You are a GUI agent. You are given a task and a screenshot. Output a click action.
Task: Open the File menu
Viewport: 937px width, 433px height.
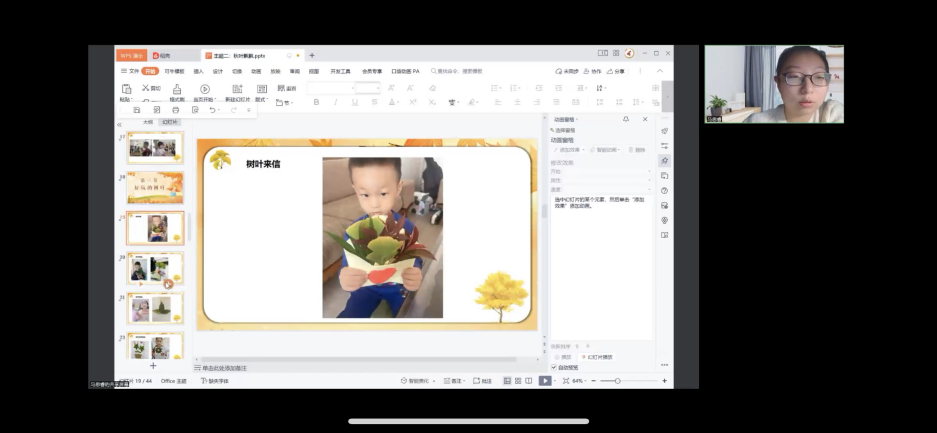(x=130, y=71)
